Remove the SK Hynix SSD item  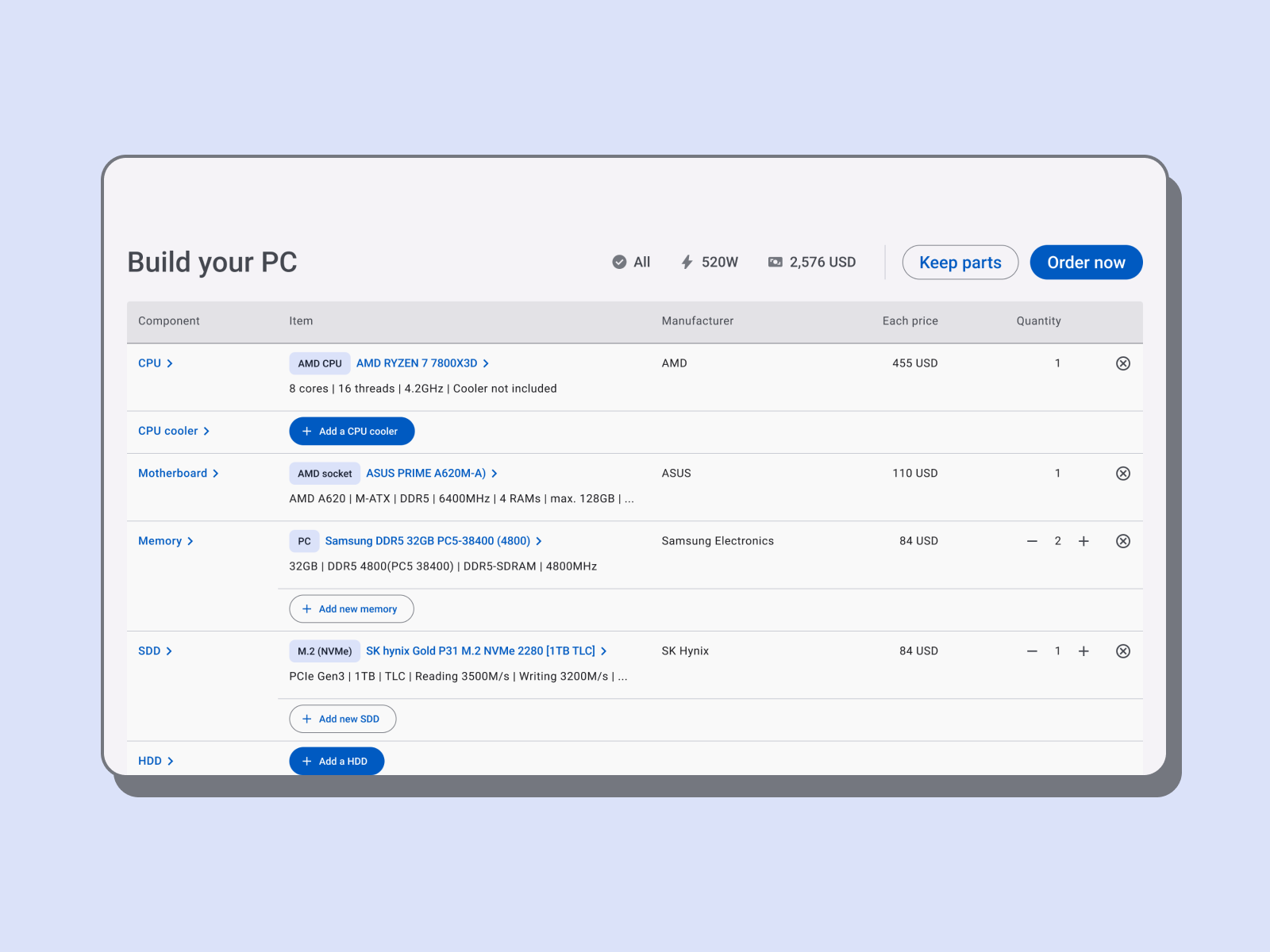click(x=1123, y=651)
